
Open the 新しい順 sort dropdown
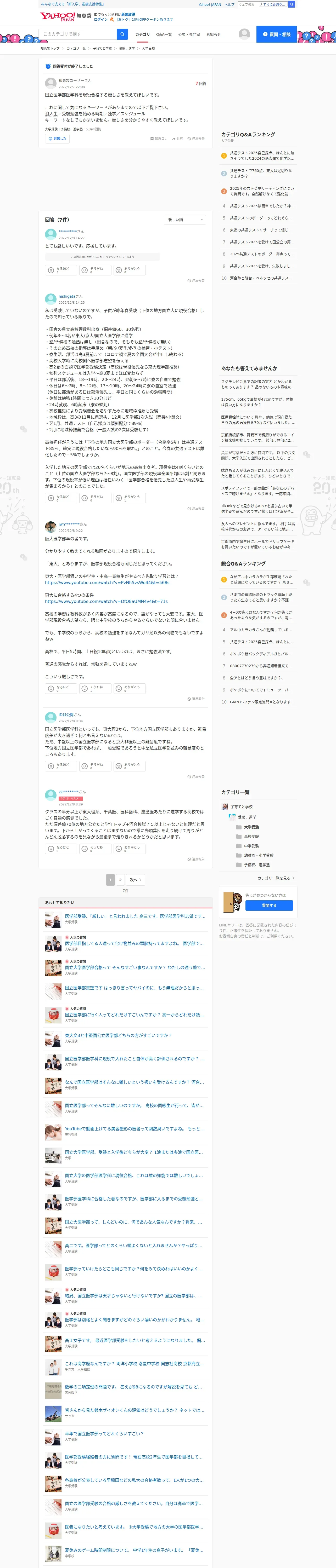pos(185,220)
